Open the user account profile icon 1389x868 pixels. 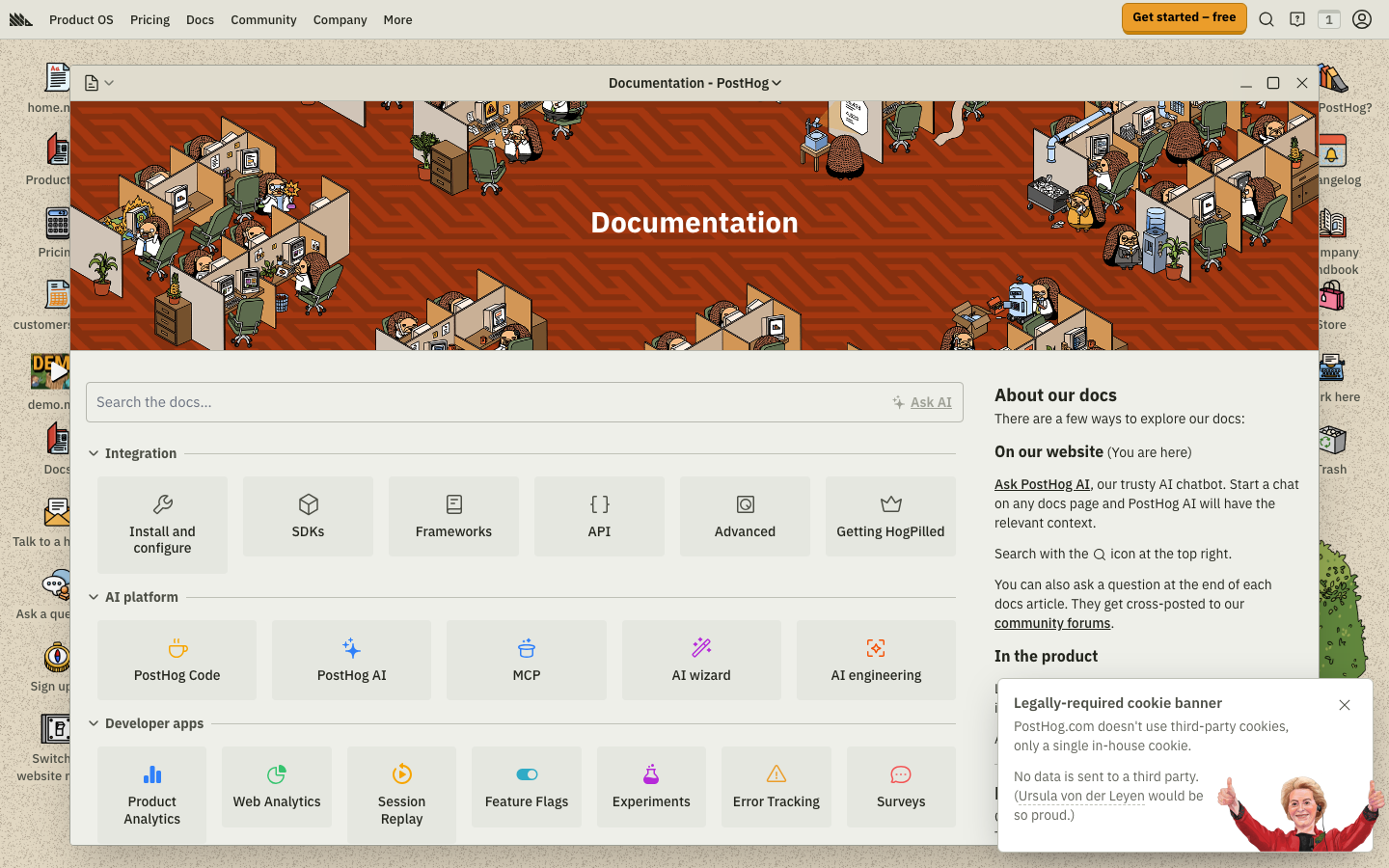[1362, 19]
